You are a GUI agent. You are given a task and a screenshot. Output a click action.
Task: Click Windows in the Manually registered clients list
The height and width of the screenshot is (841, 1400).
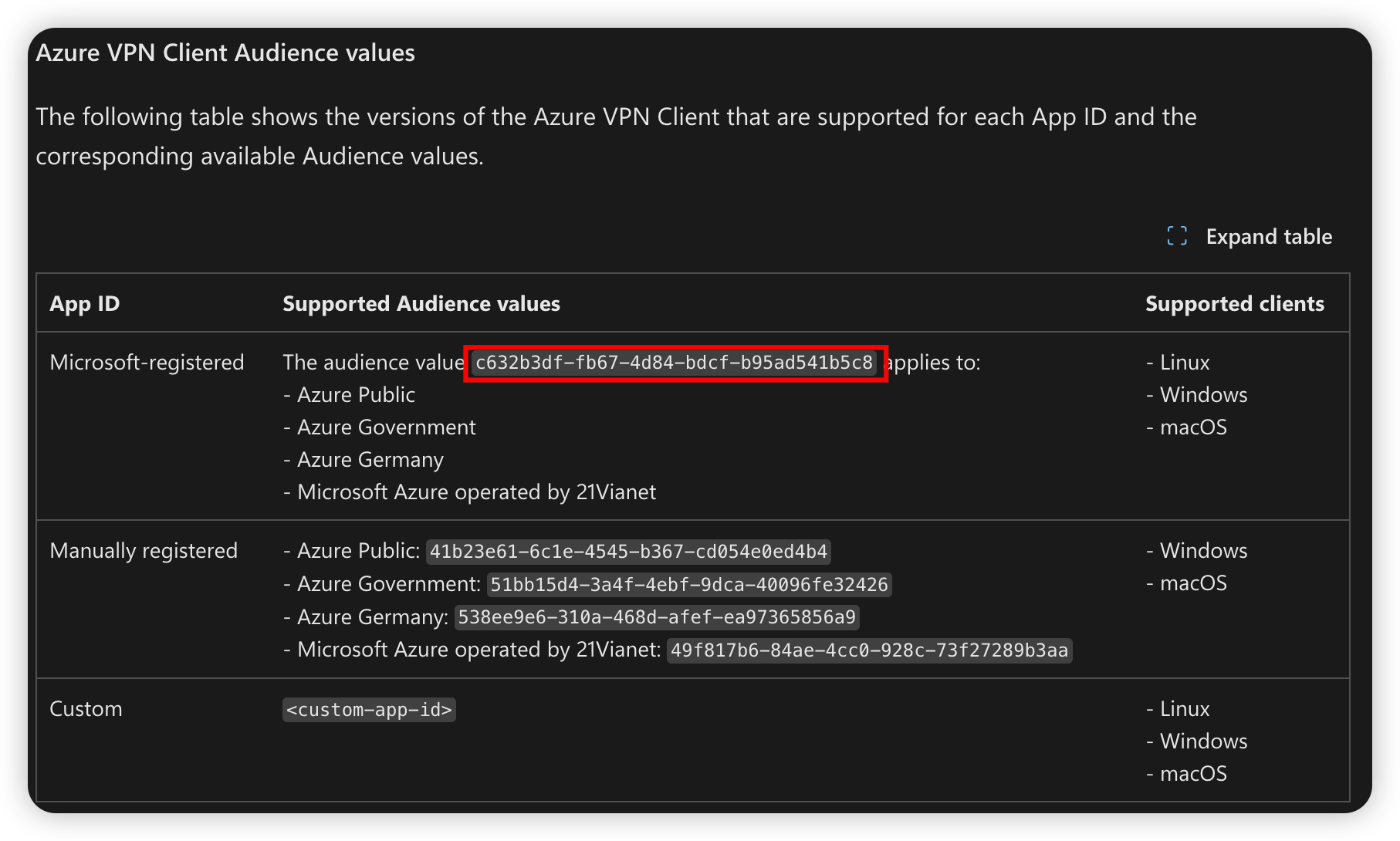pos(1202,551)
